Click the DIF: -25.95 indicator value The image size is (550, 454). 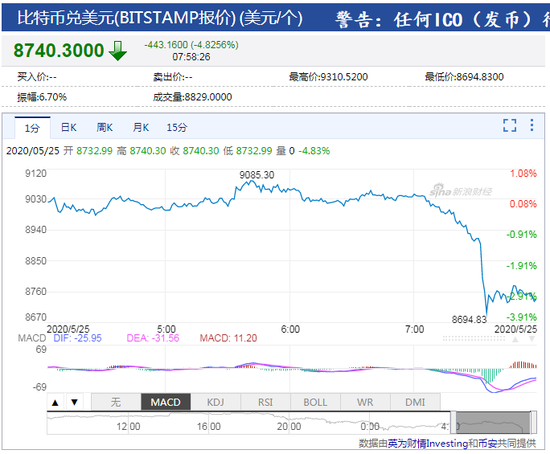(77, 338)
